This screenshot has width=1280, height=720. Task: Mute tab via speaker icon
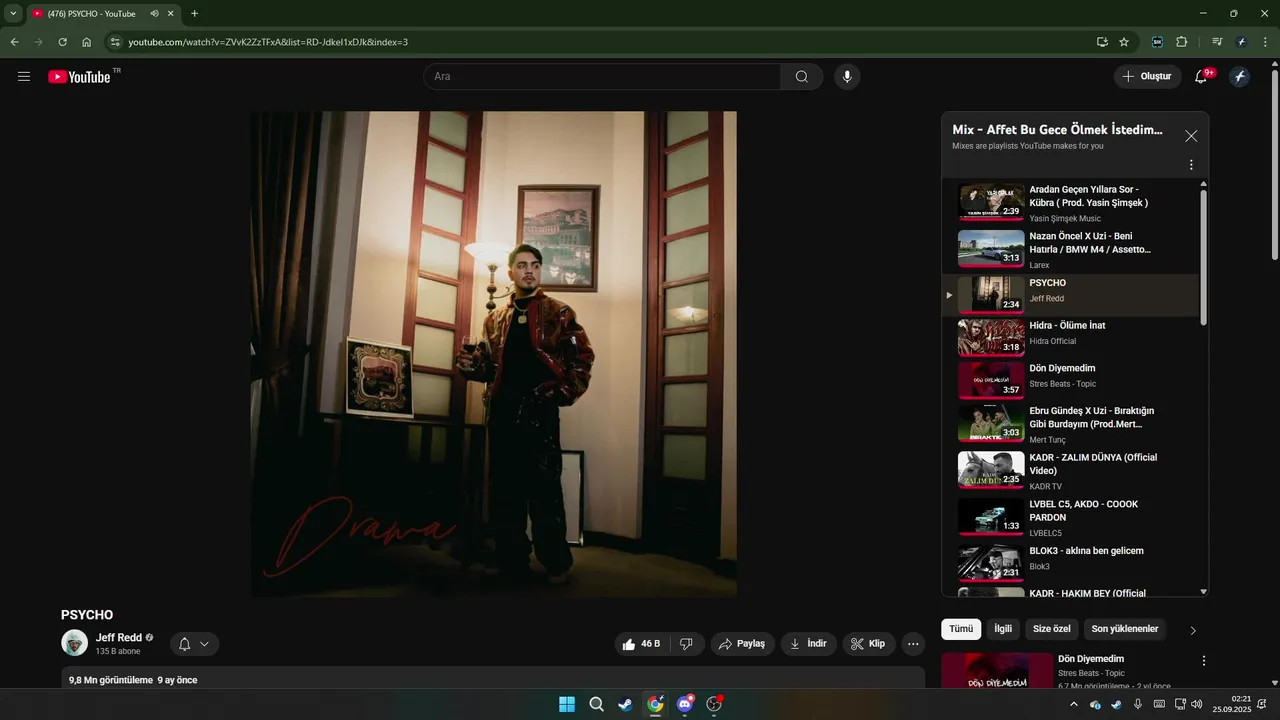click(x=155, y=14)
